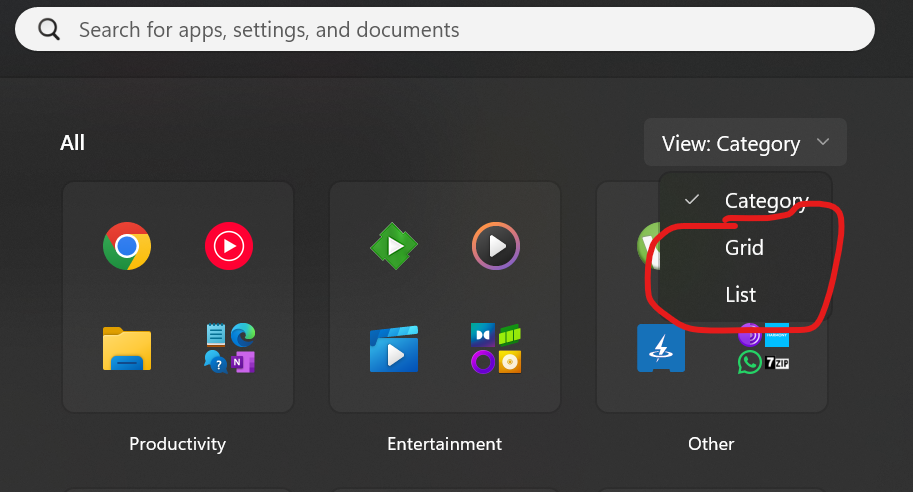The width and height of the screenshot is (913, 492).
Task: Open the 'View: Category' dropdown
Action: [745, 143]
